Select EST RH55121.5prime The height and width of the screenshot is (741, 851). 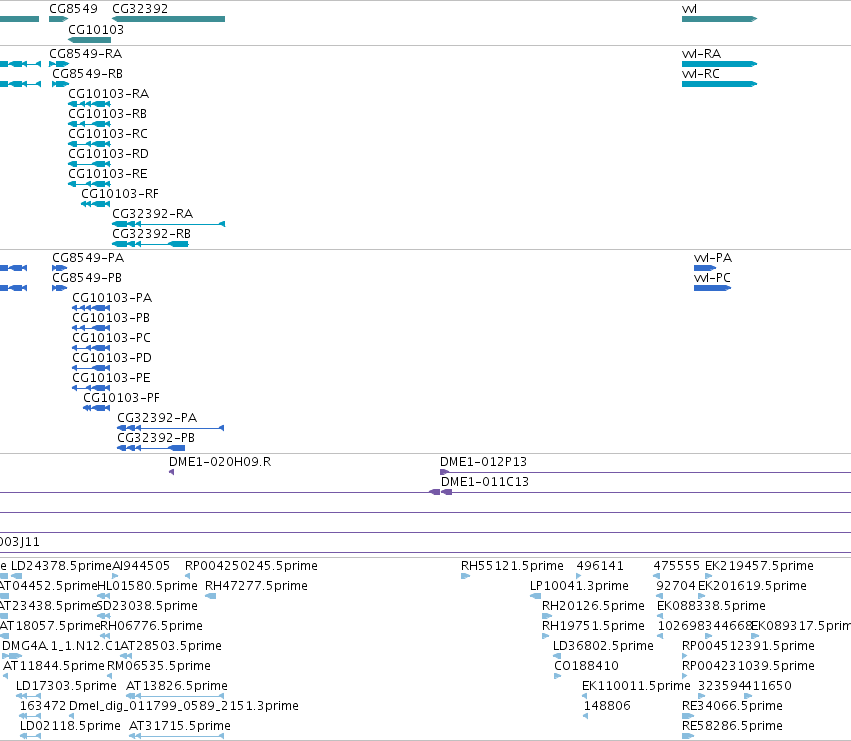coord(512,566)
